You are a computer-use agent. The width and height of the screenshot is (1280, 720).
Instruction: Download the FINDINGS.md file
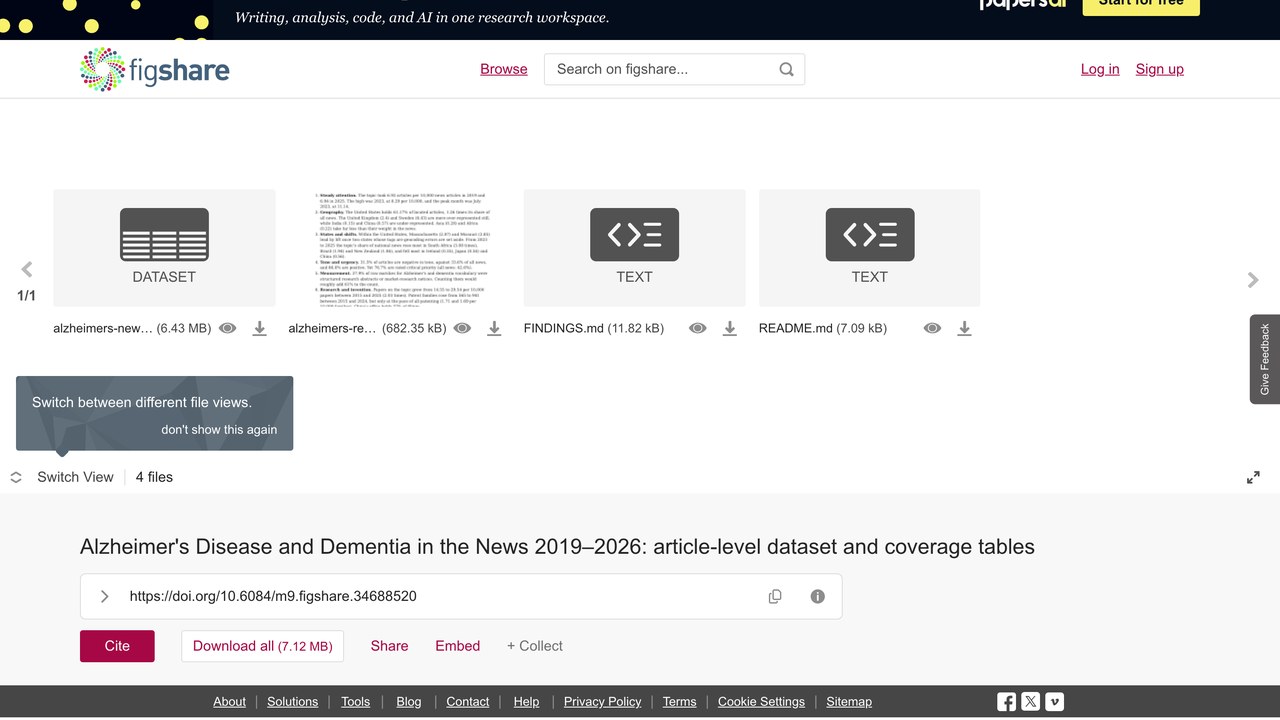click(x=730, y=328)
